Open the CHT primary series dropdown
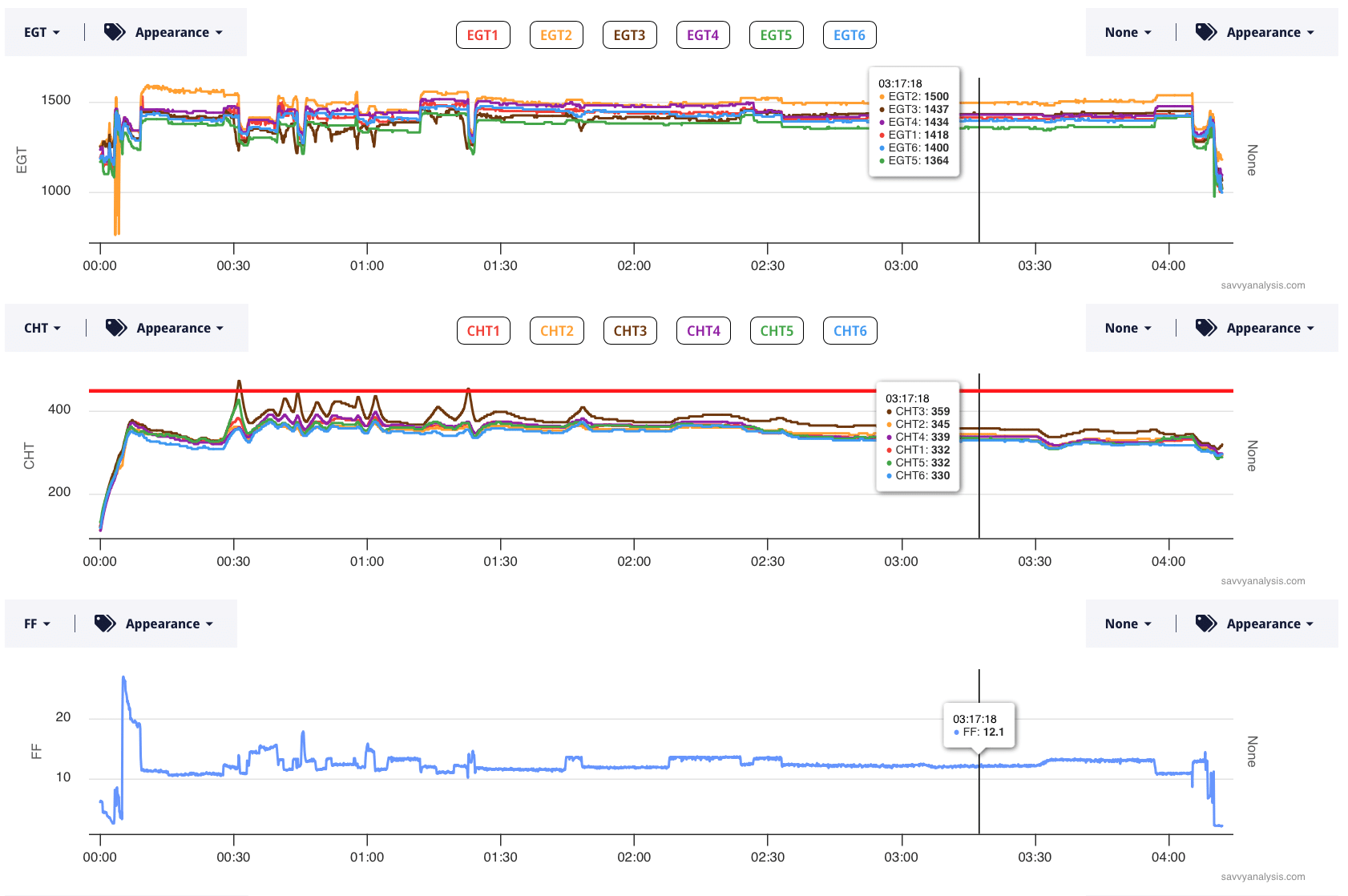The width and height of the screenshot is (1348, 896). click(x=42, y=328)
